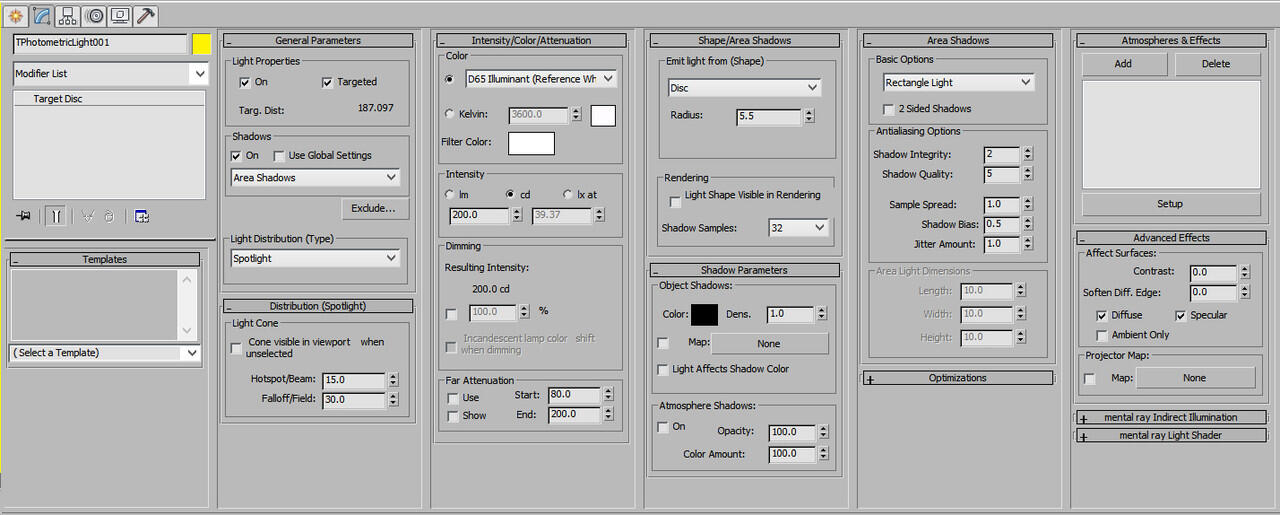Open the Rectangle Light dropdown

(958, 83)
